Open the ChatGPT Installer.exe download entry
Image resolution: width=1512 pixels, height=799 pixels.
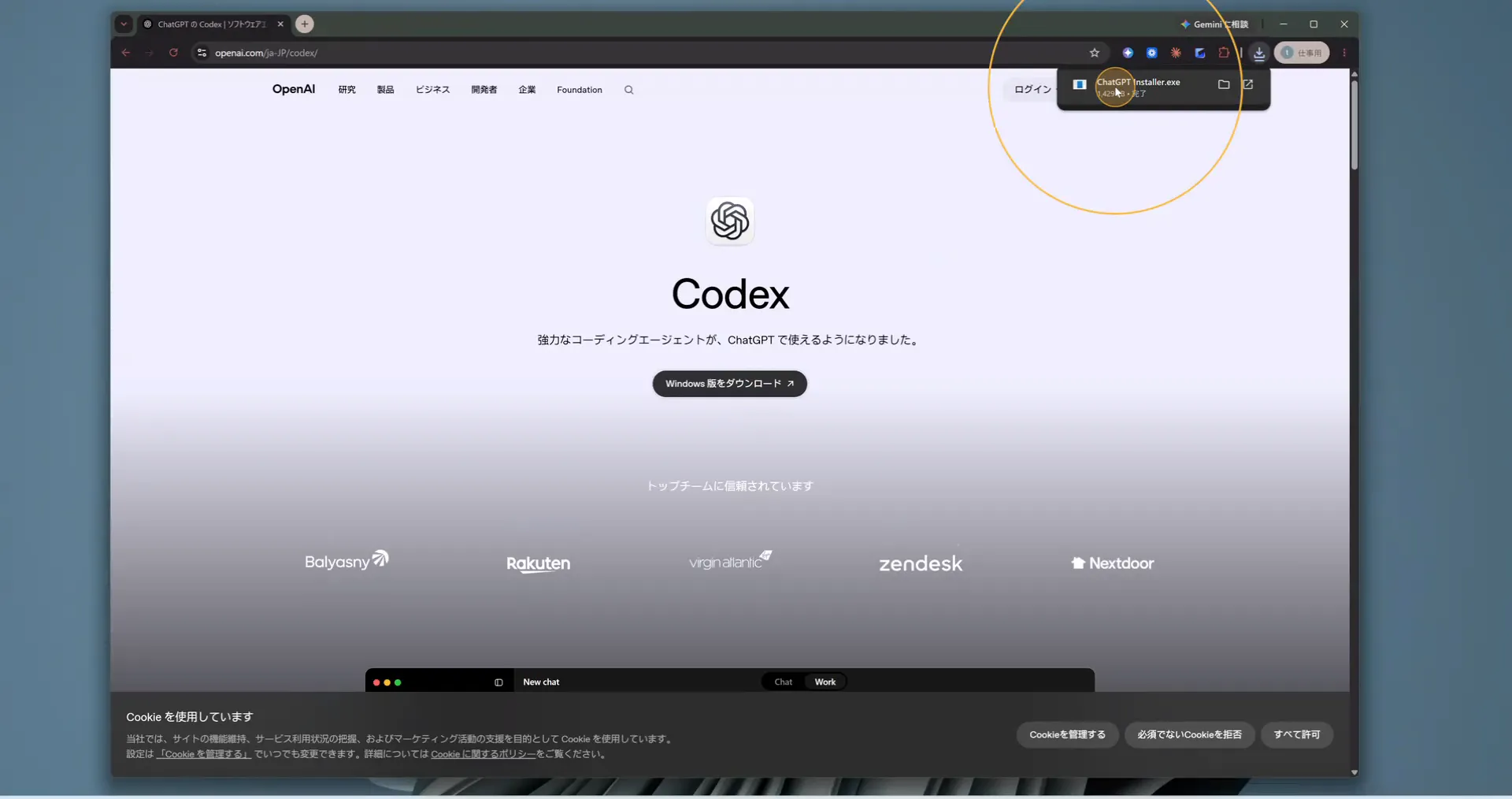tap(1138, 87)
